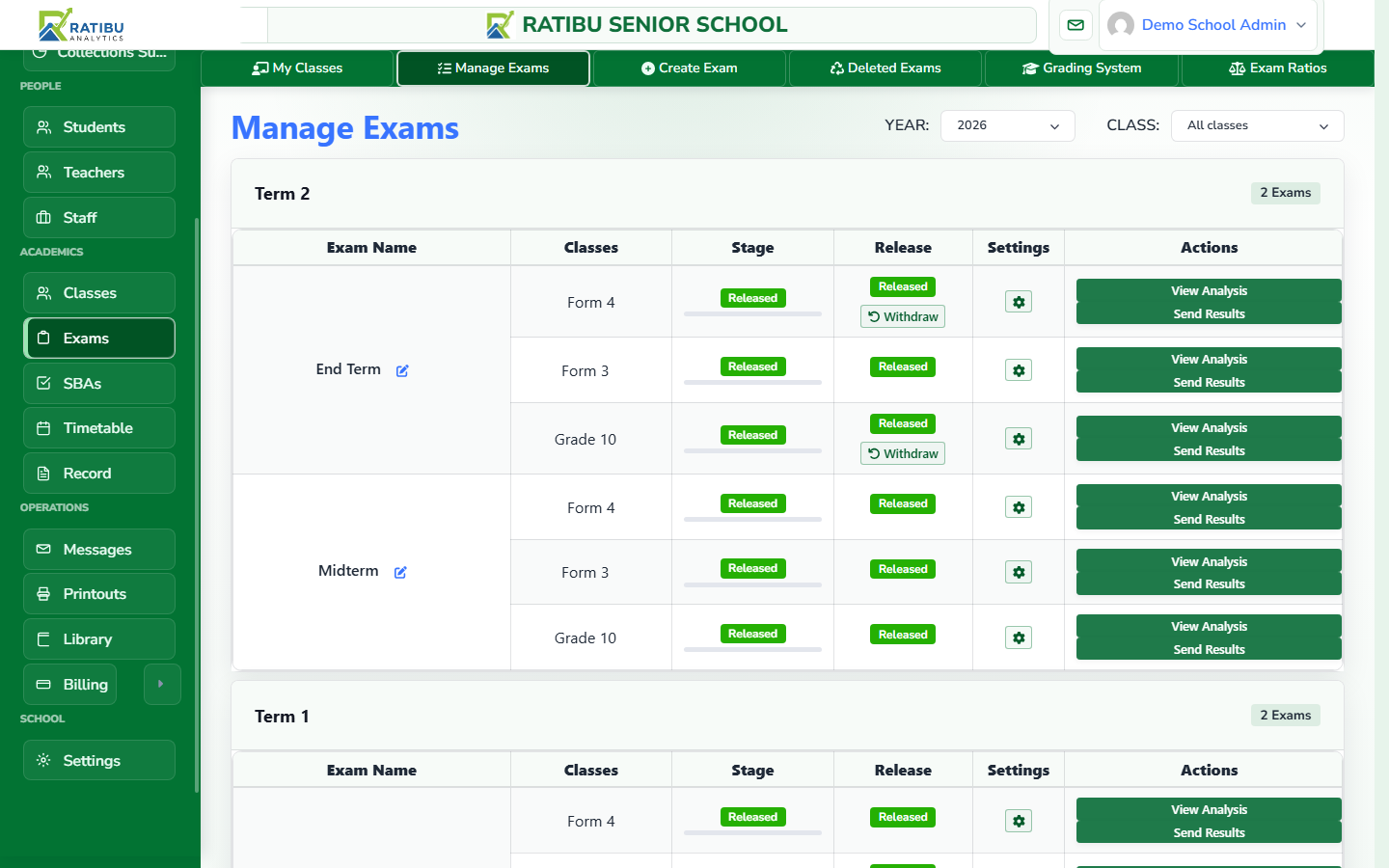Click the edit icon next to Midterm
This screenshot has width=1389, height=868.
400,572
